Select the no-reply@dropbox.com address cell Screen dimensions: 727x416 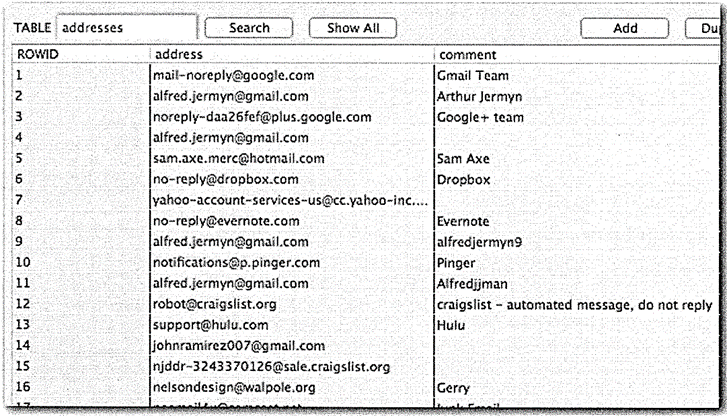click(292, 179)
